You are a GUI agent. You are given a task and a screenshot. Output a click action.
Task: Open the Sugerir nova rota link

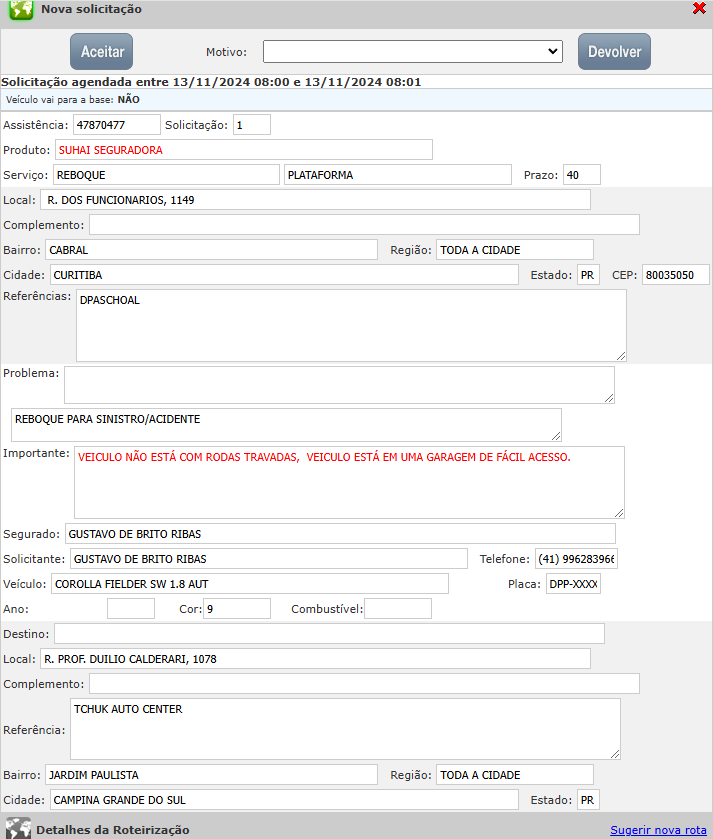[658, 830]
